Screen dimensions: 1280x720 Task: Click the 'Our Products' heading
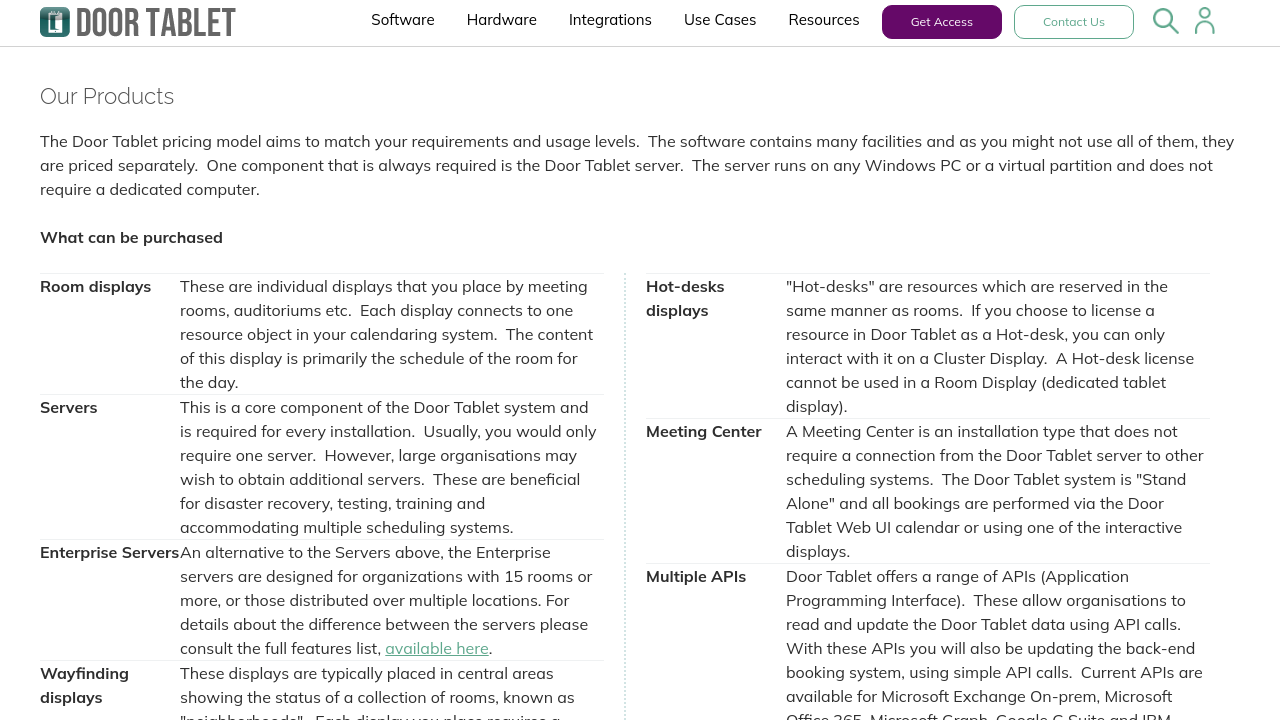pos(107,96)
